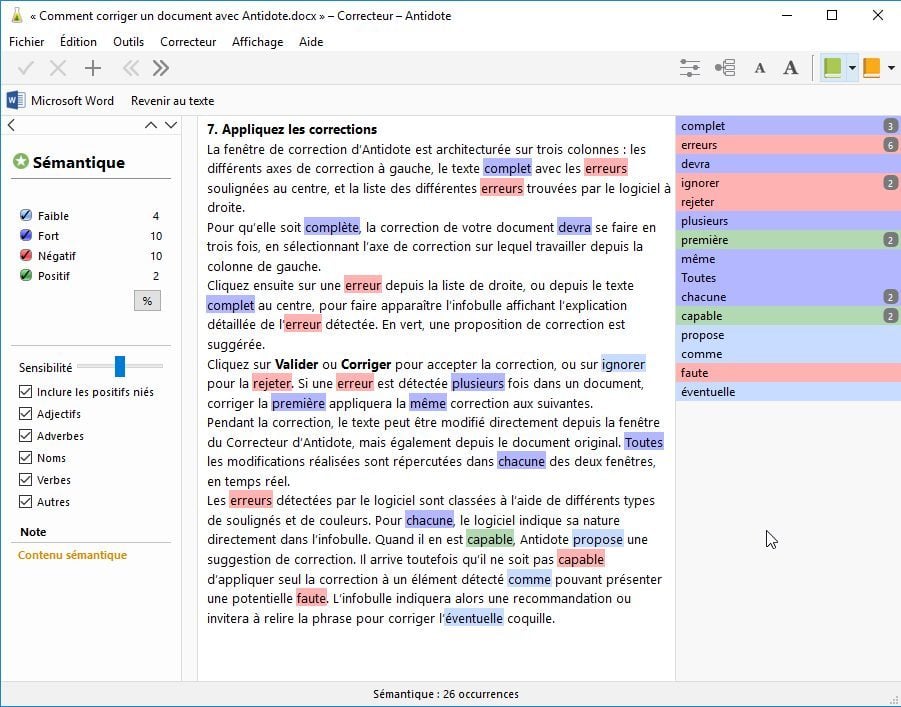The width and height of the screenshot is (901, 707).
Task: Click Revenir au texte
Action: click(172, 101)
